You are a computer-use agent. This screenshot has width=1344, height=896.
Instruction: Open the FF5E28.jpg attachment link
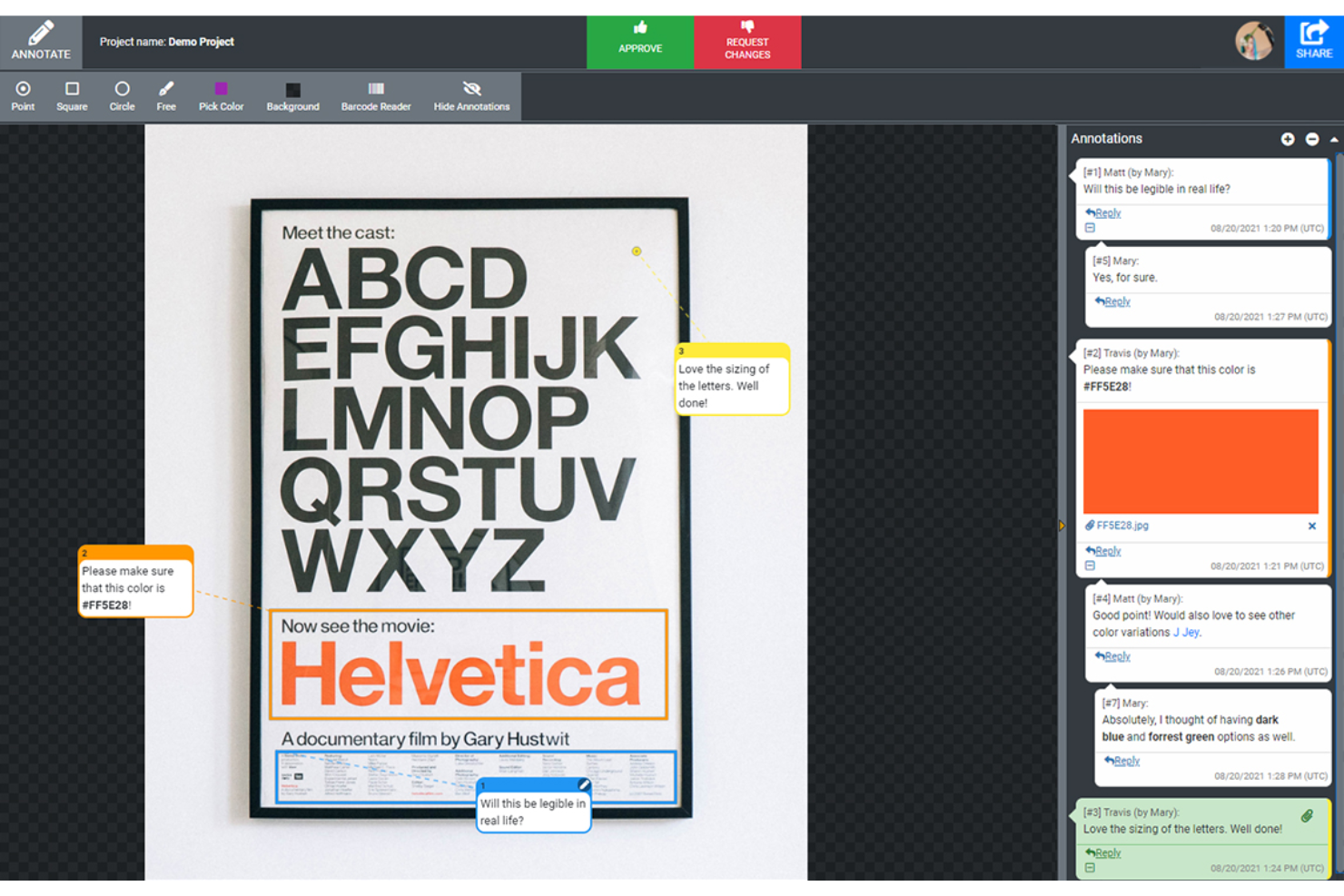1122,526
